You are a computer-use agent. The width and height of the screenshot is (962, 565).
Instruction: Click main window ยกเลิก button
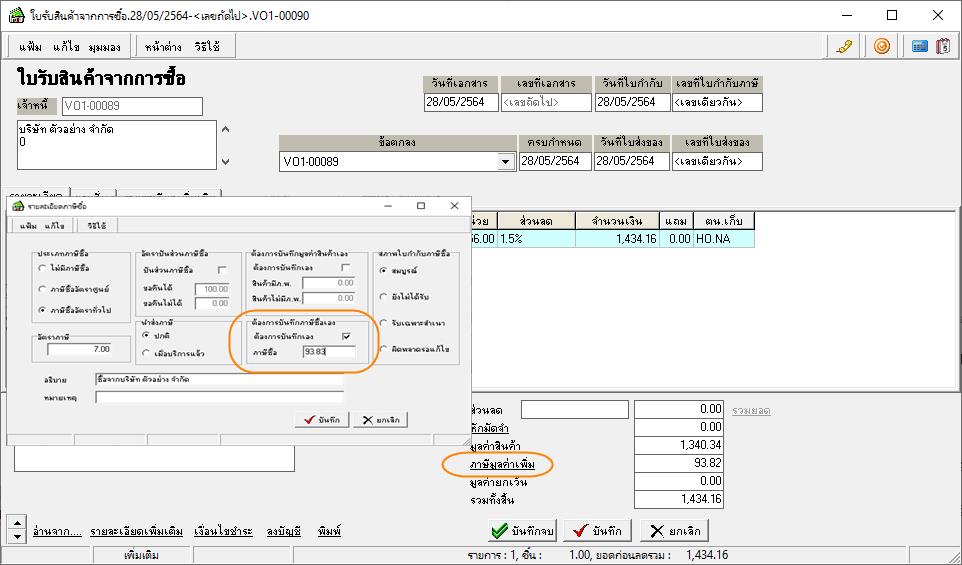(674, 531)
